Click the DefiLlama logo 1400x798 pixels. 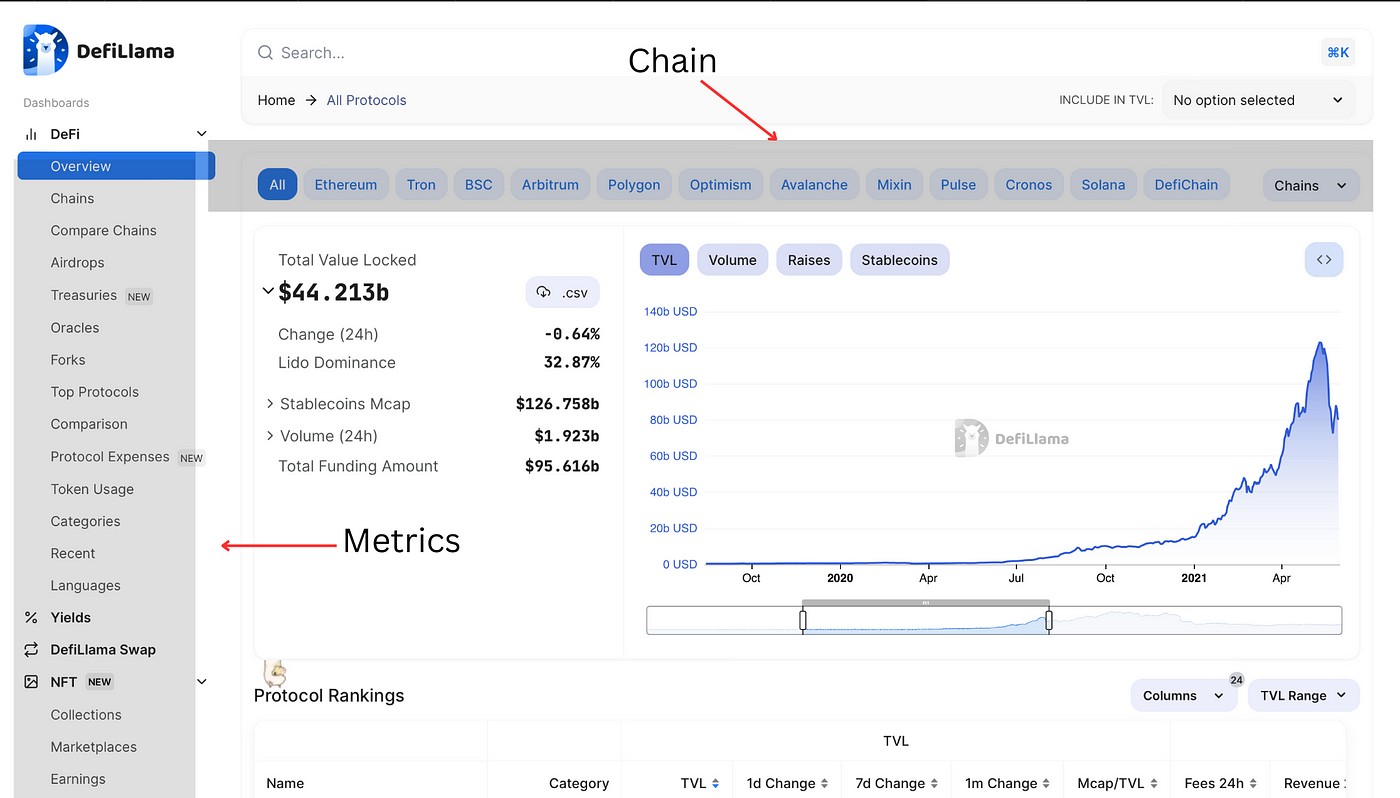click(x=98, y=51)
